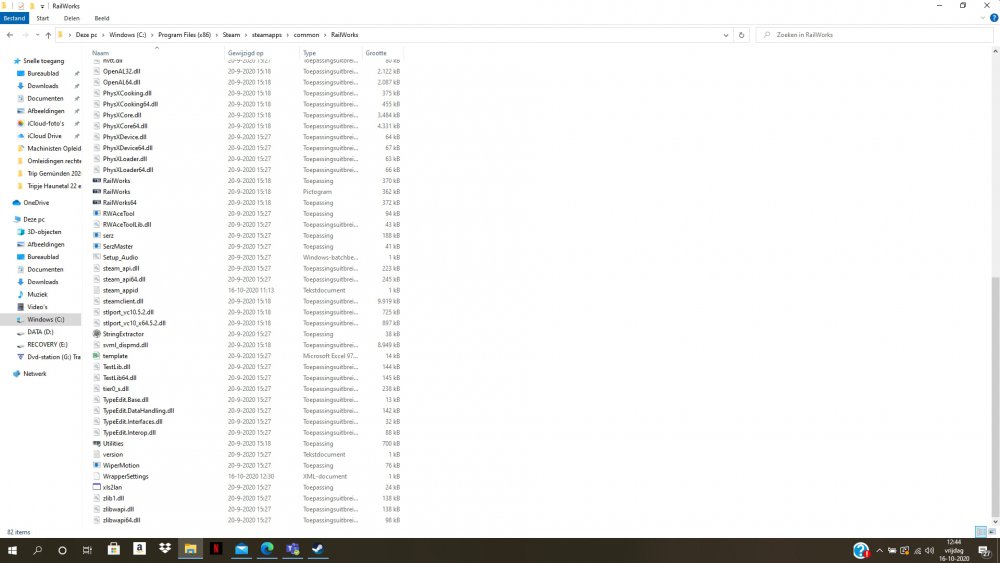The height and width of the screenshot is (563, 1000).
Task: Refresh the folder with the reload icon
Action: point(741,35)
